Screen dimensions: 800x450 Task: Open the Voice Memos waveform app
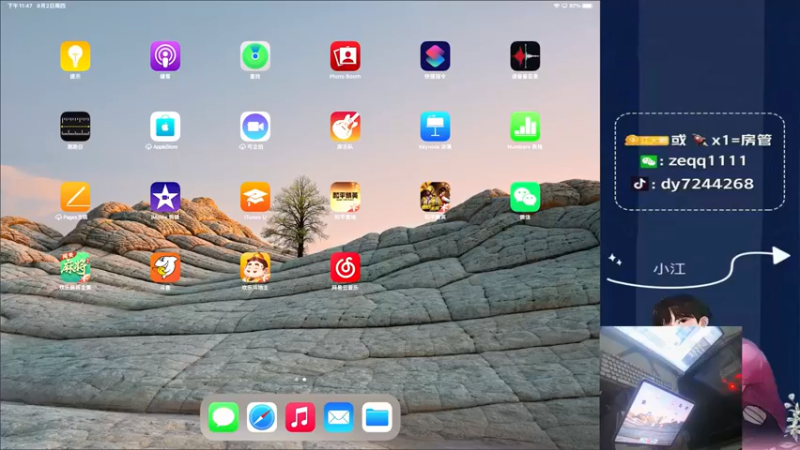(525, 56)
